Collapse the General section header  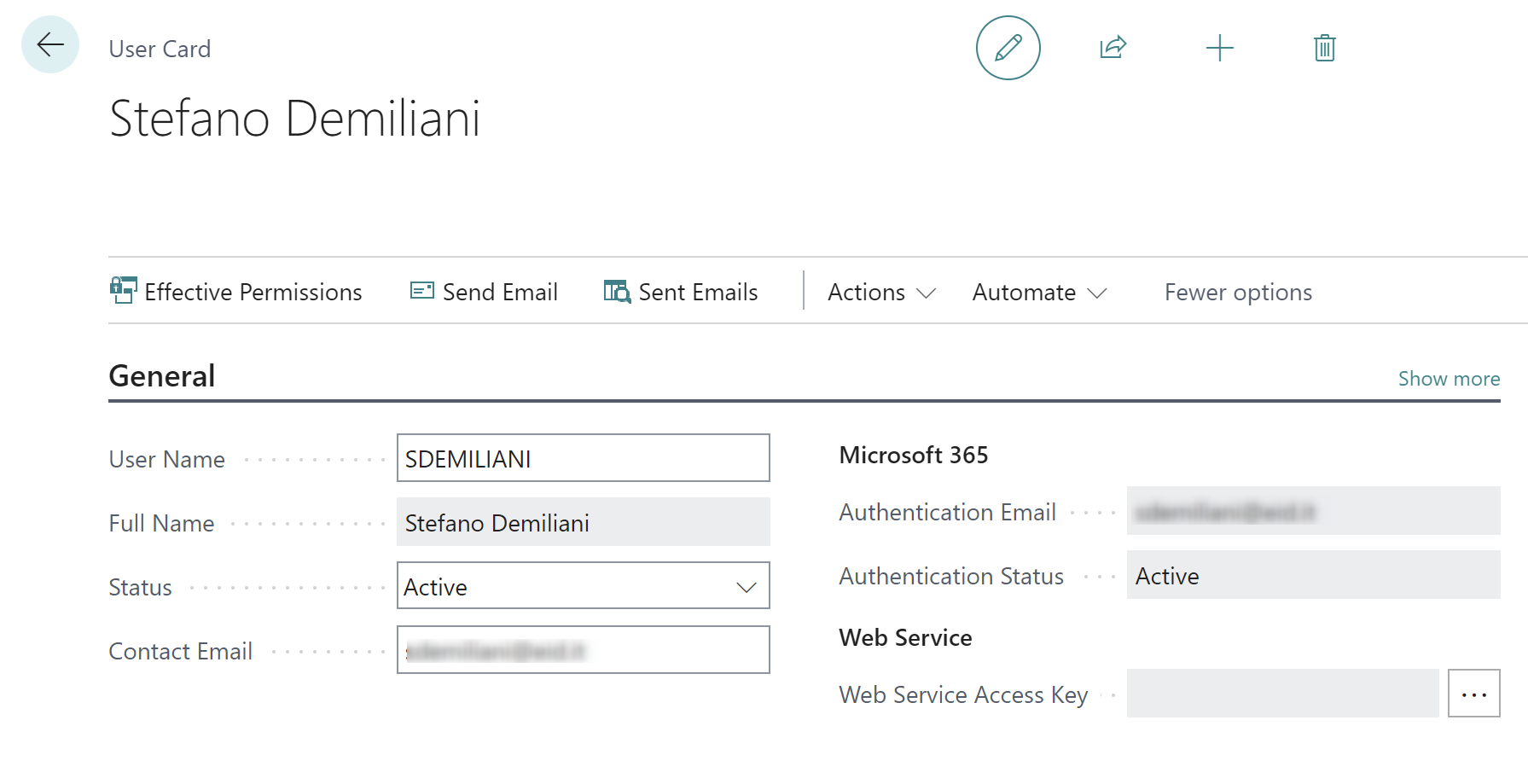pyautogui.click(x=162, y=376)
